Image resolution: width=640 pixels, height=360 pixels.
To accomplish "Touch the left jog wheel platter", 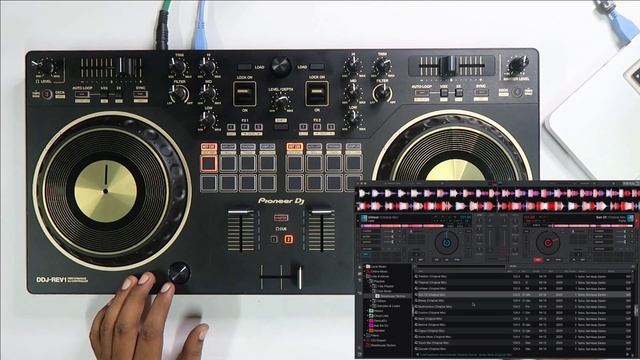I will pyautogui.click(x=106, y=191).
